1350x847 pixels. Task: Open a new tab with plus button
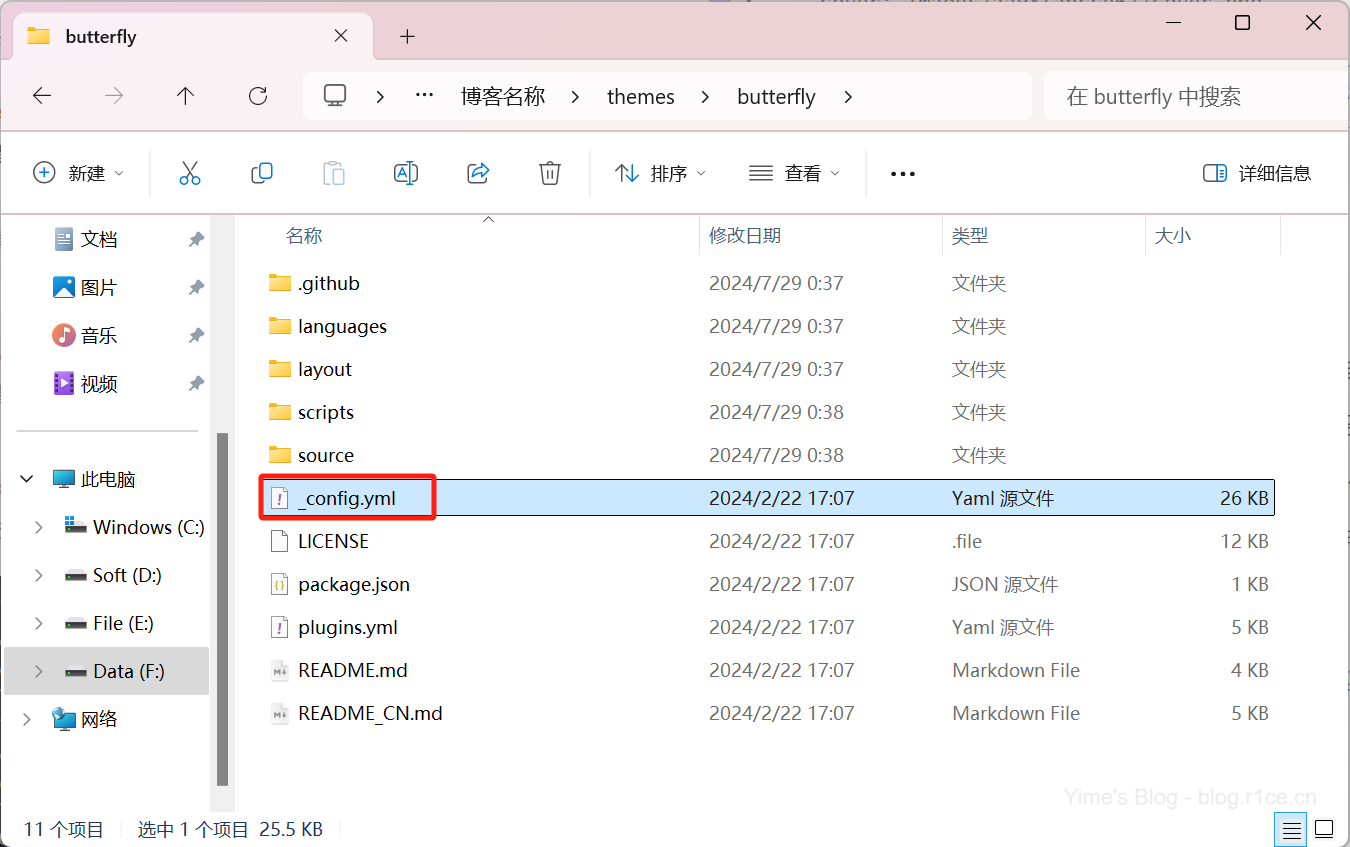[407, 37]
